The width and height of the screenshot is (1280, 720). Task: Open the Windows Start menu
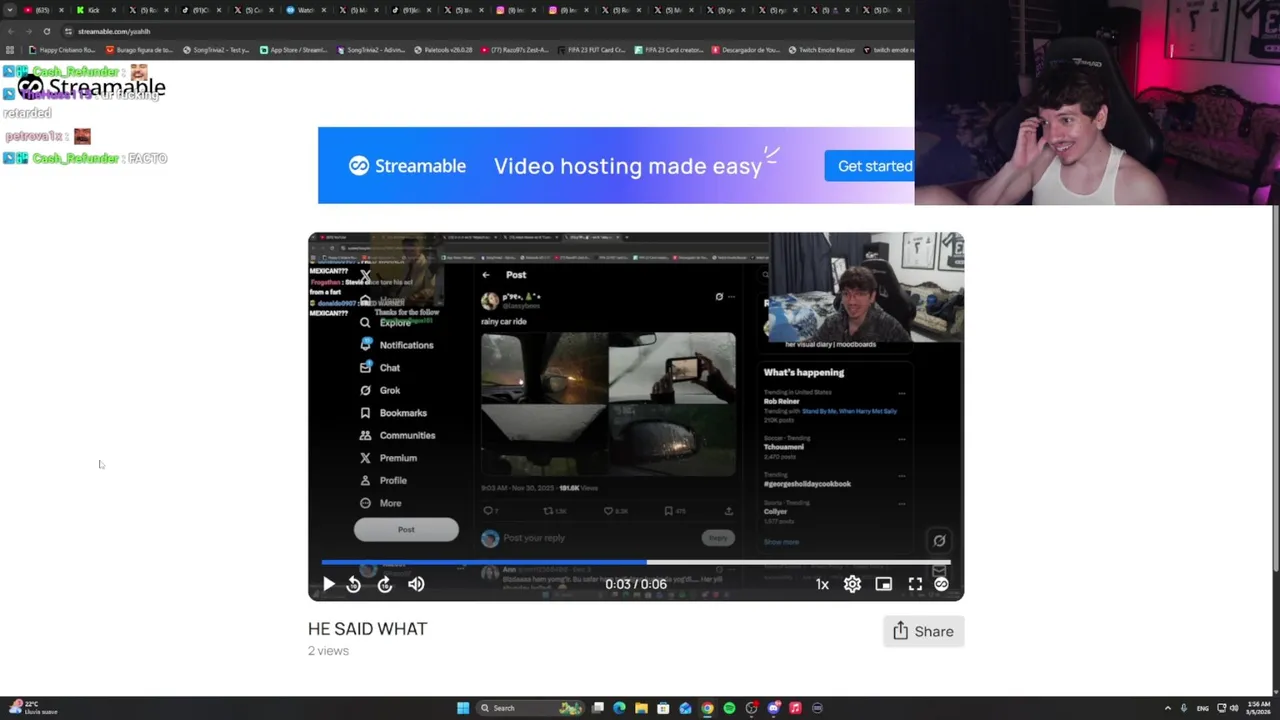(x=463, y=708)
